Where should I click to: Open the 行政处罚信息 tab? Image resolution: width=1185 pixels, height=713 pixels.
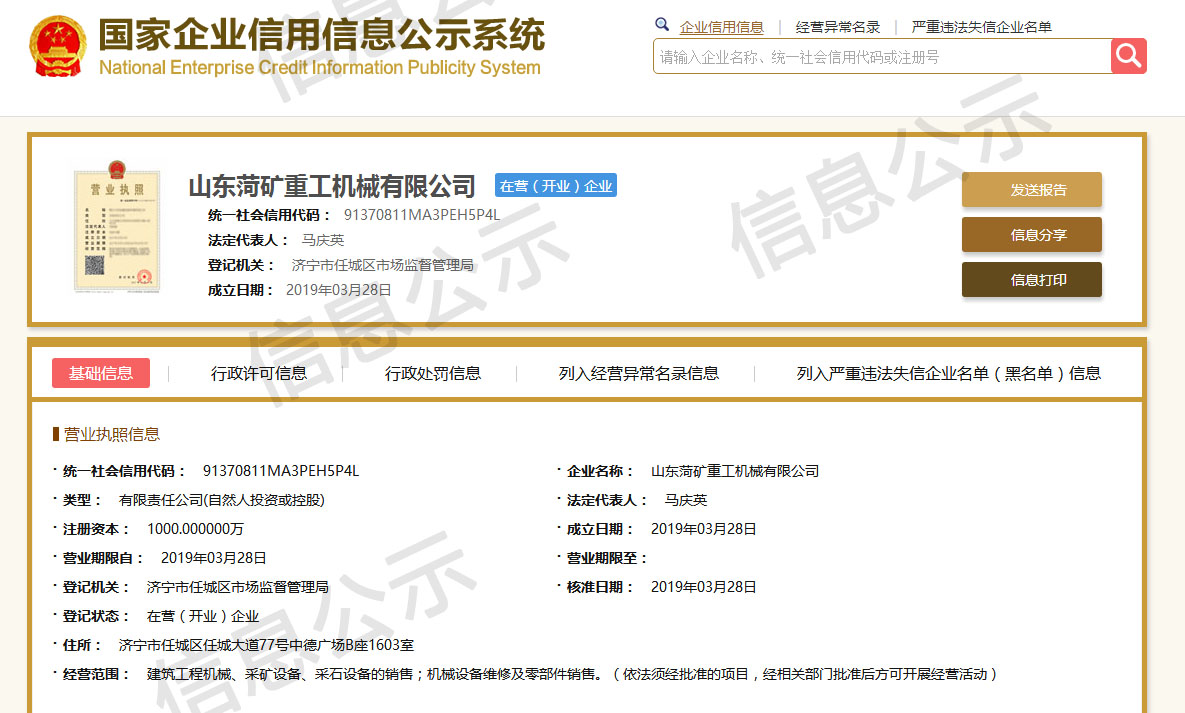(433, 373)
